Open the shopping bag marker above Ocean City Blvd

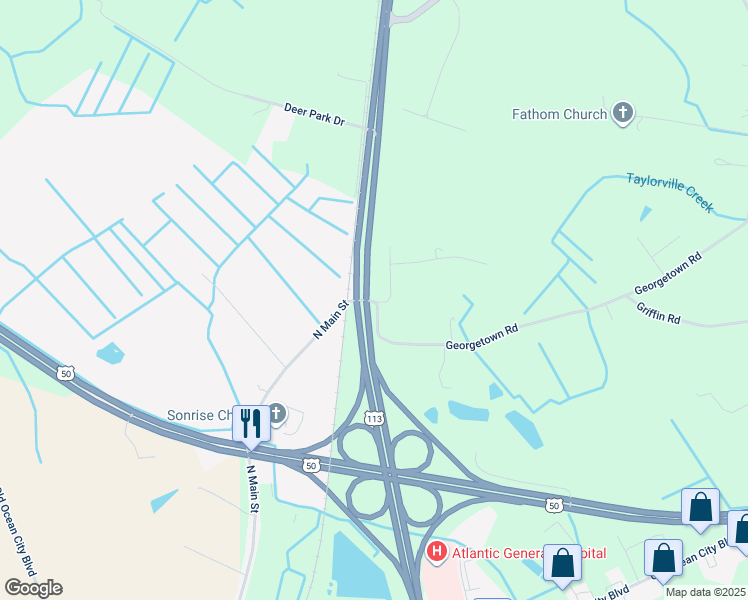click(663, 559)
